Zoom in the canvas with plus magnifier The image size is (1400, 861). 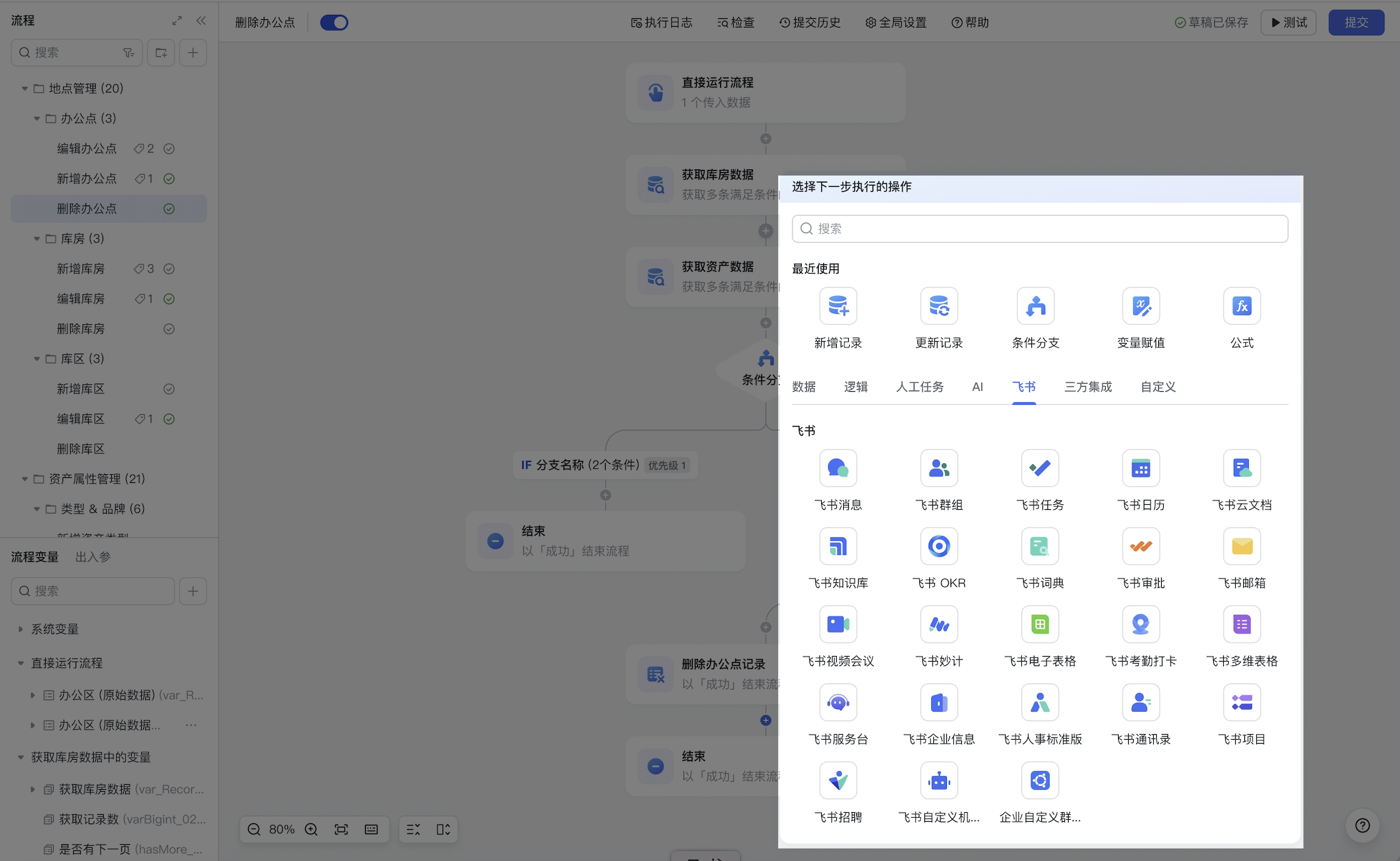click(311, 830)
